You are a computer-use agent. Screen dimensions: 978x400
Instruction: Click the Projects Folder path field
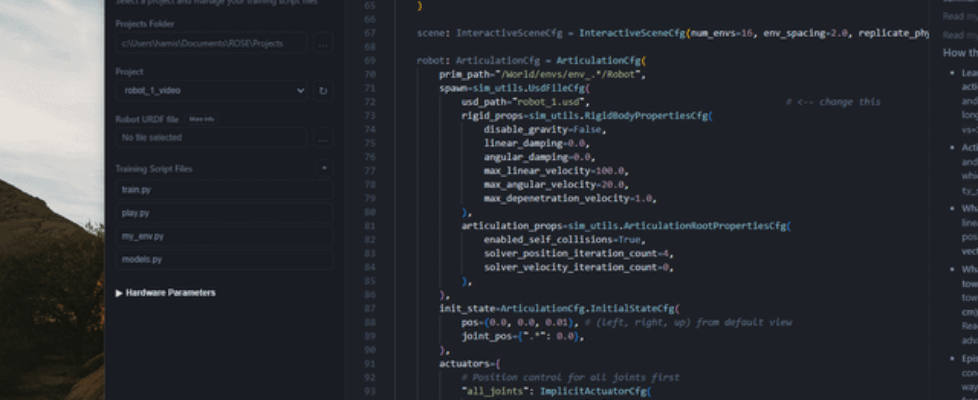pos(210,44)
